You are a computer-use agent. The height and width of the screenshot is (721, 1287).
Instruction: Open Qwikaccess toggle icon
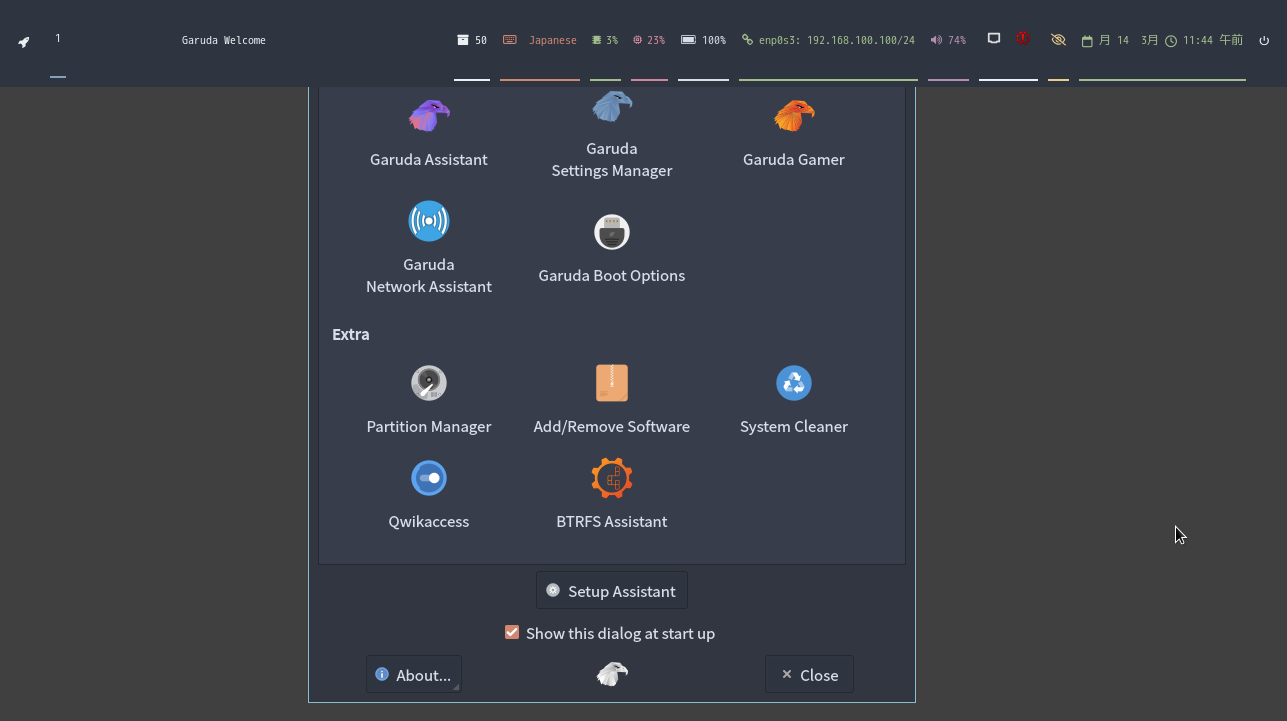[x=429, y=478]
